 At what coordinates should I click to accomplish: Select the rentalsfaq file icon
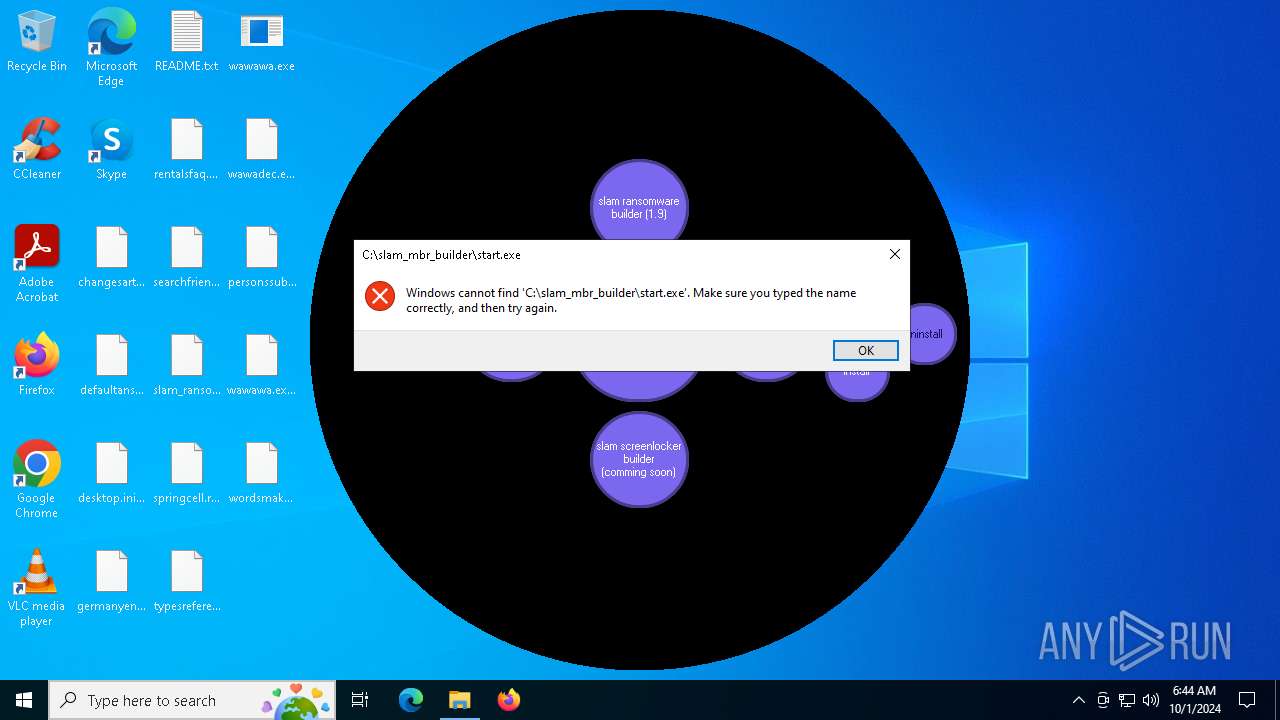pyautogui.click(x=187, y=150)
